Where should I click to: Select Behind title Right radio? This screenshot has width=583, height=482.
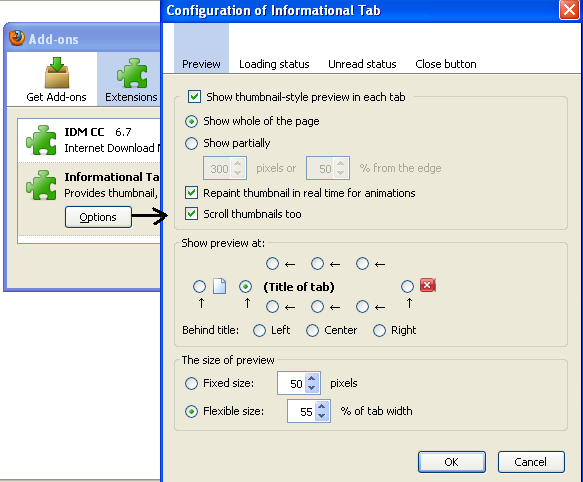point(379,330)
